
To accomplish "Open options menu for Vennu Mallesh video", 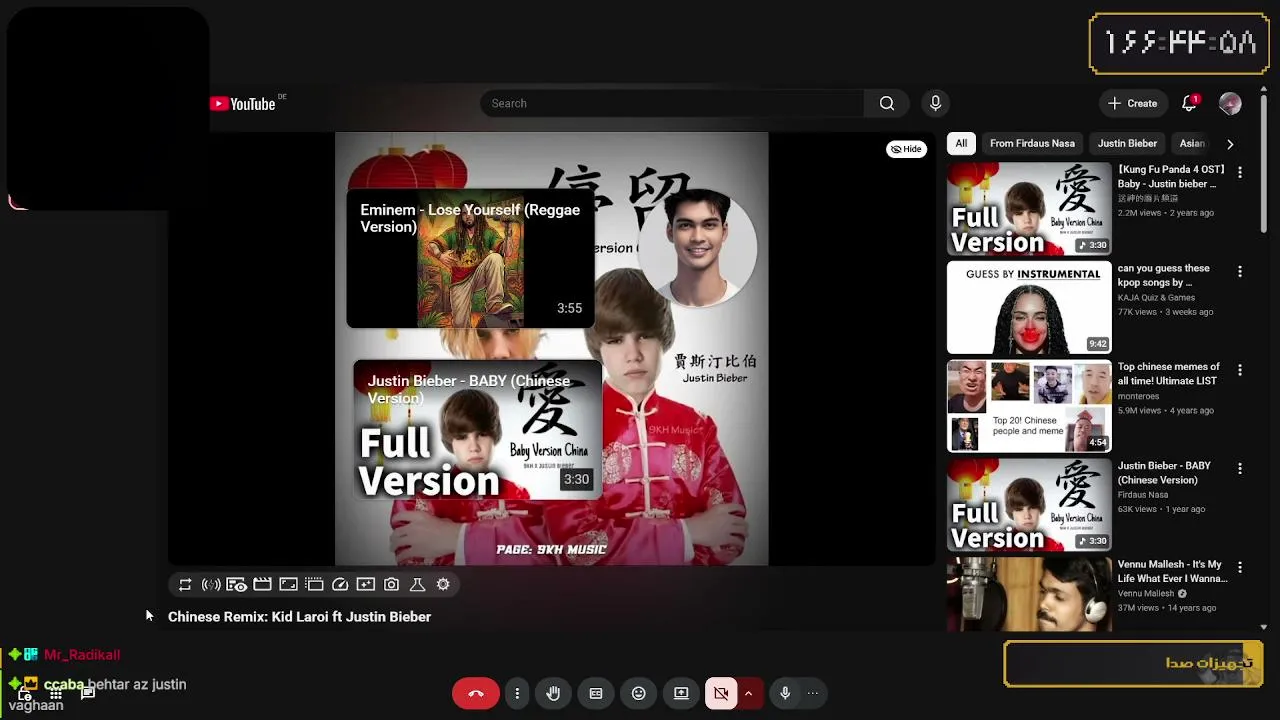I will click(x=1240, y=567).
